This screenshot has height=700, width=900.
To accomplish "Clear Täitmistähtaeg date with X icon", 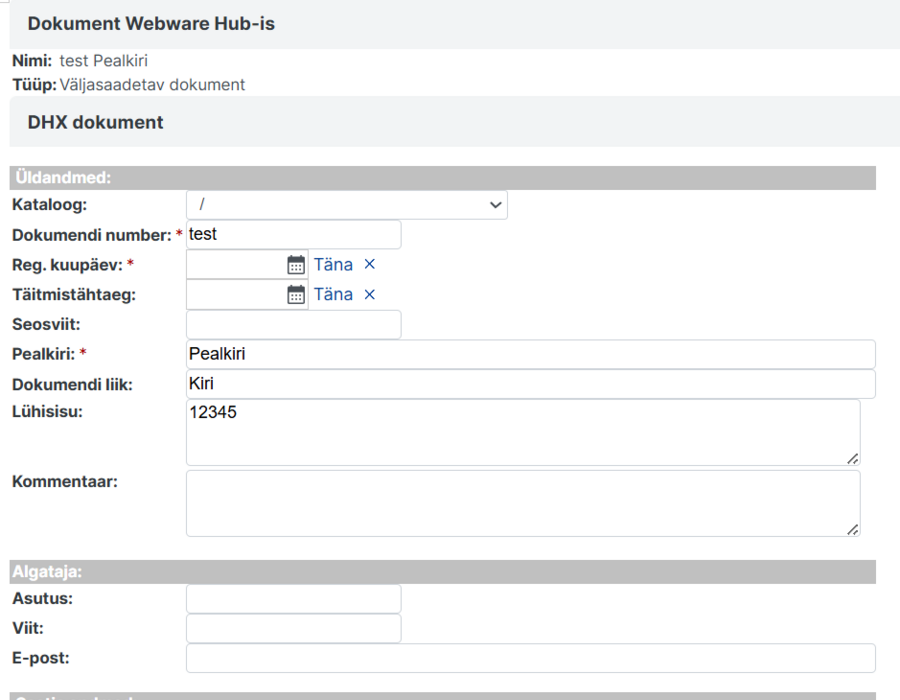I will 370,294.
